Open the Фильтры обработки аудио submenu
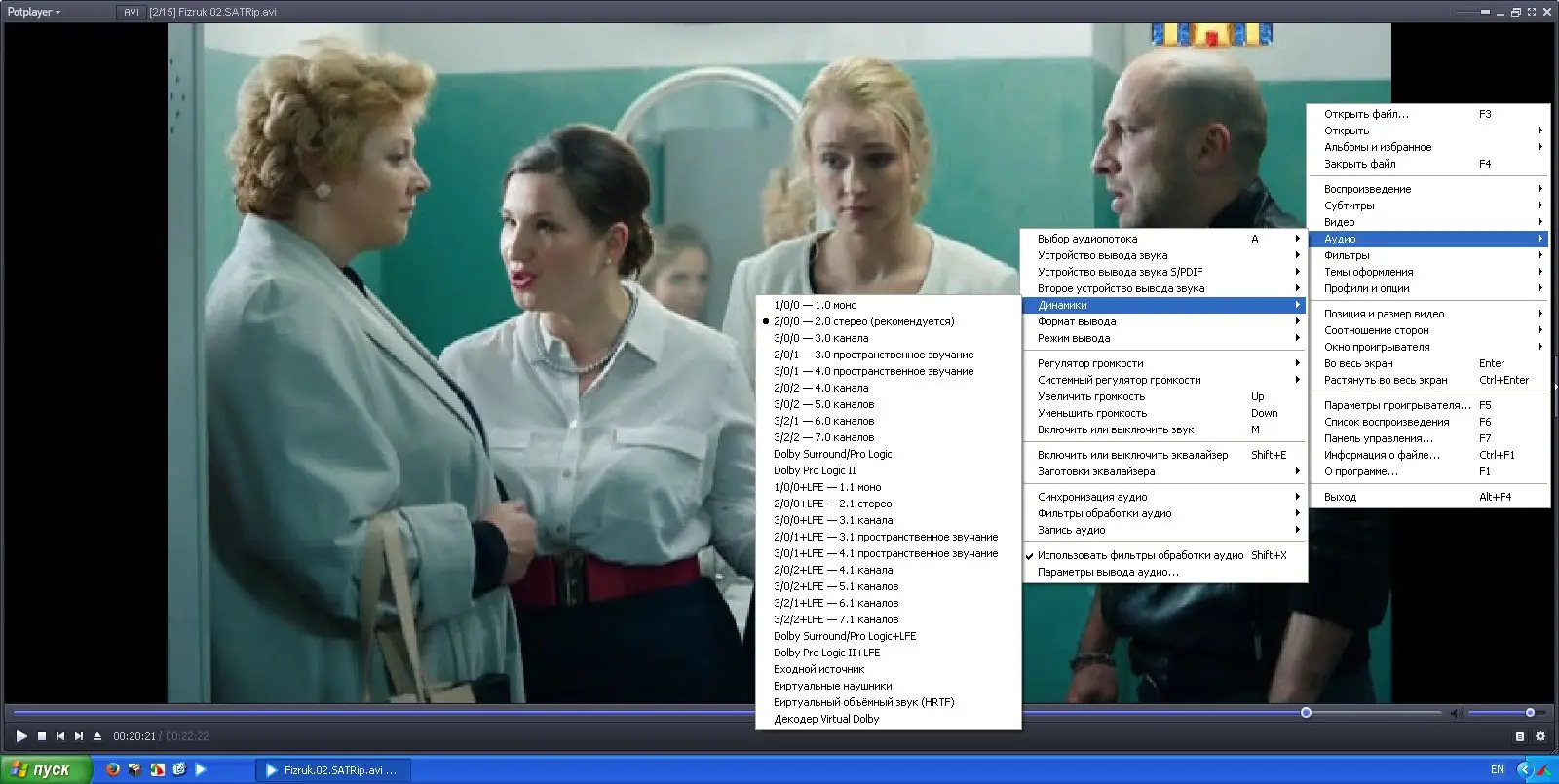1559x784 pixels. [x=1163, y=513]
